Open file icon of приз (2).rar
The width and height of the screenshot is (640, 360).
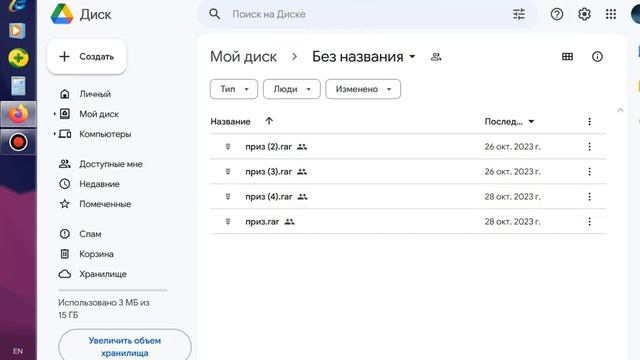pyautogui.click(x=228, y=147)
